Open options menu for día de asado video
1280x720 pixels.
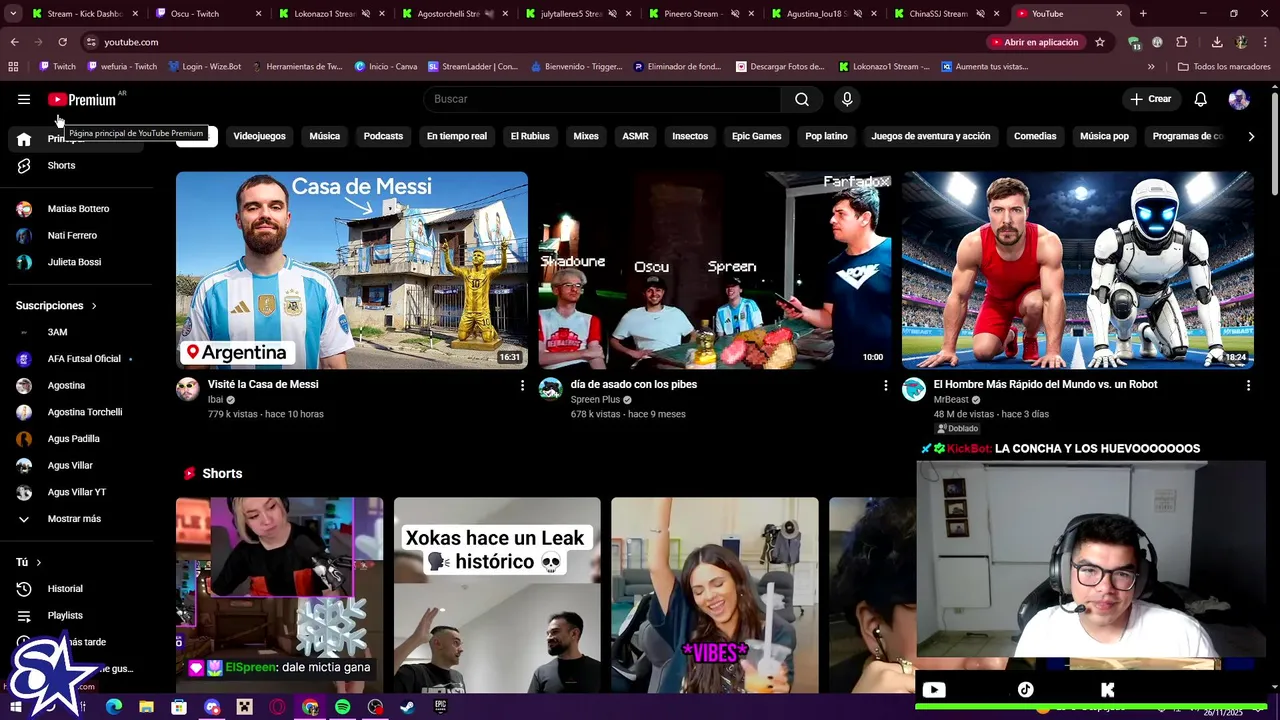pos(885,385)
